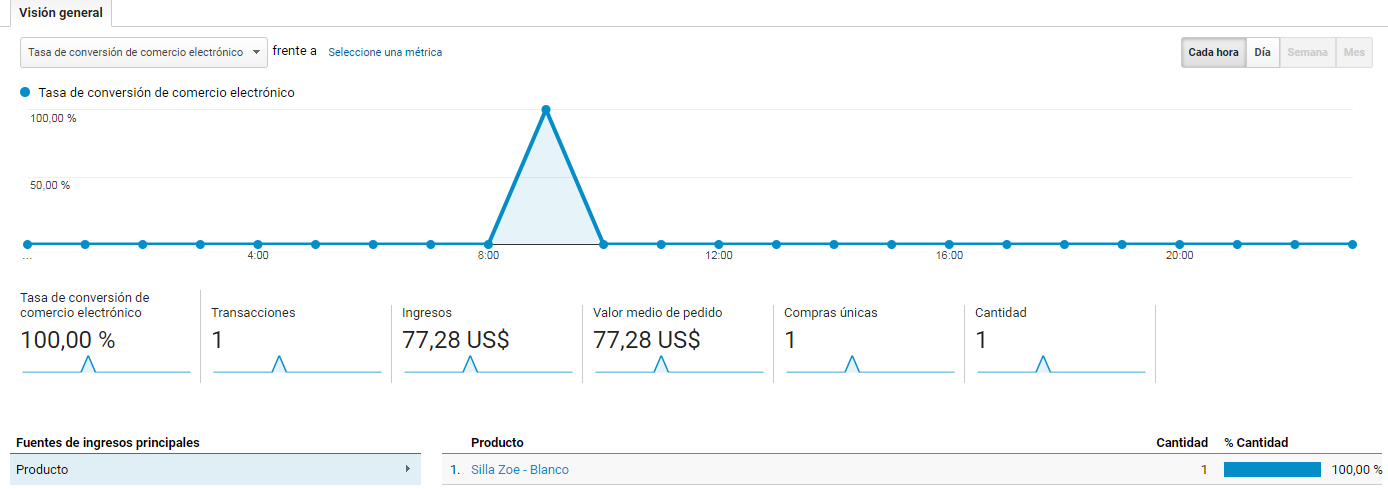
Task: Open the Visión general tab
Action: pyautogui.click(x=61, y=13)
